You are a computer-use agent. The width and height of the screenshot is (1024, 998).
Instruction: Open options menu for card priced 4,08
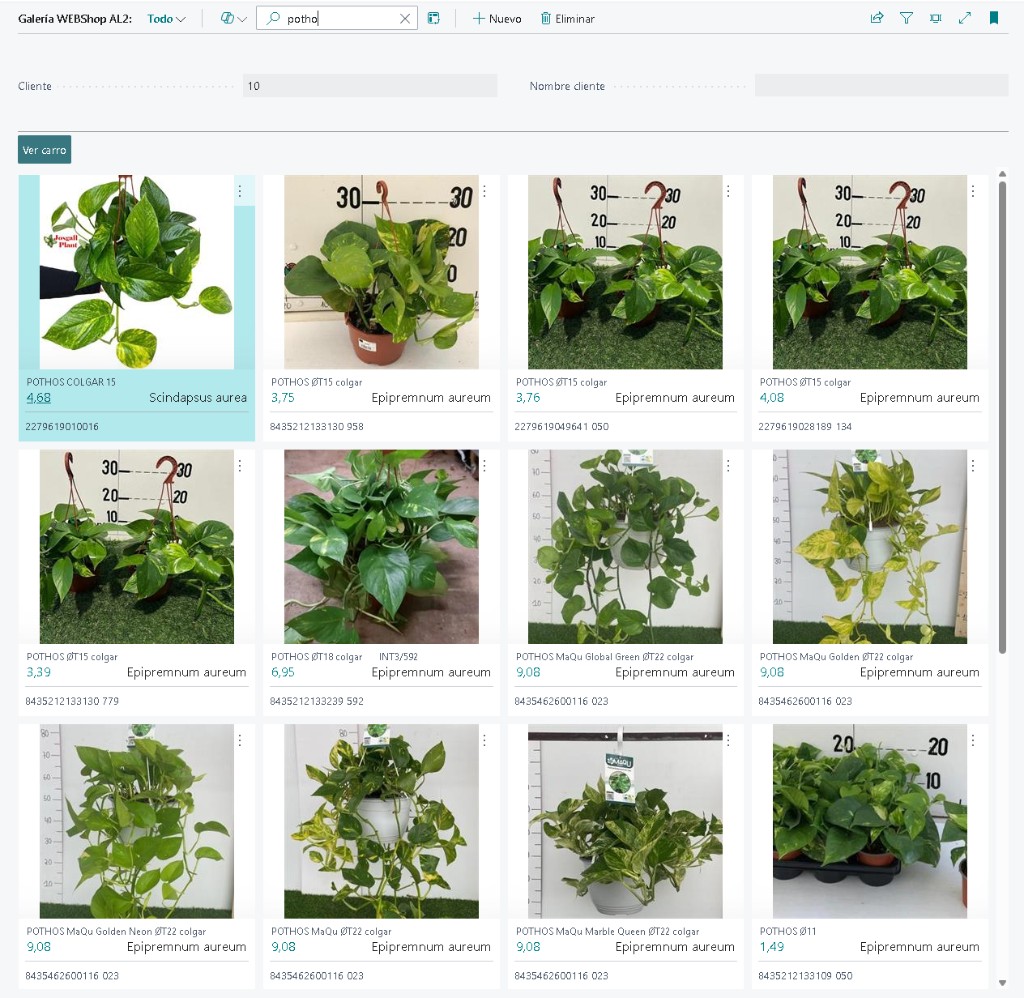973,191
